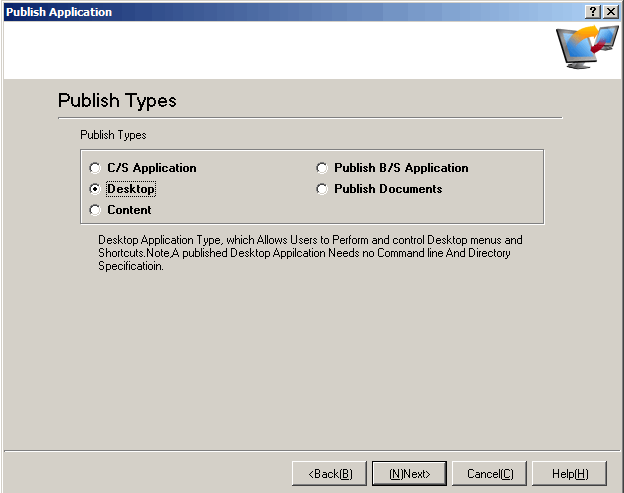Viewport: 624px width, 493px height.
Task: Click the 'Publish Documents' label text
Action: click(x=388, y=189)
